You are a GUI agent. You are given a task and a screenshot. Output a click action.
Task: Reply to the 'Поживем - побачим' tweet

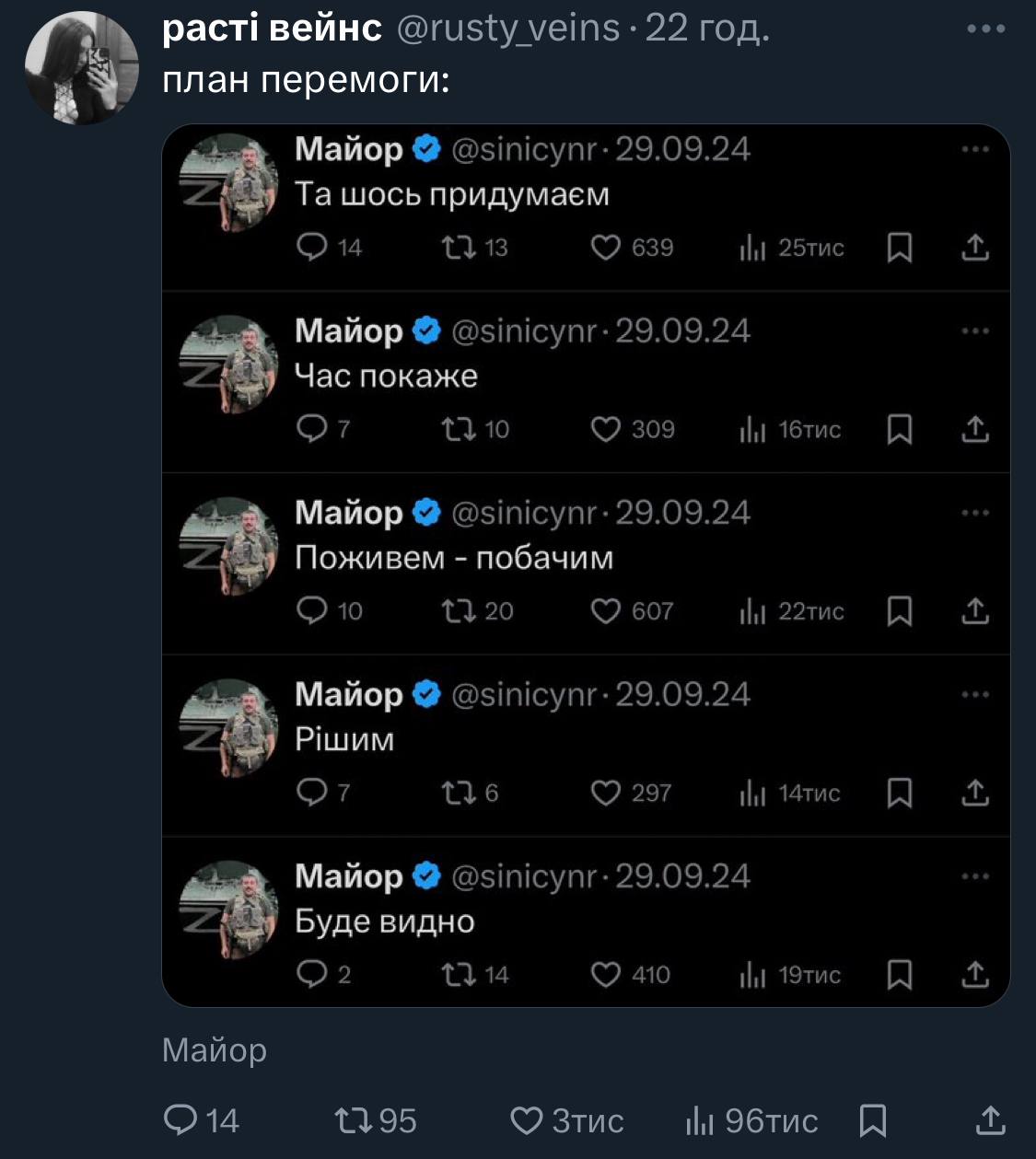(x=312, y=610)
